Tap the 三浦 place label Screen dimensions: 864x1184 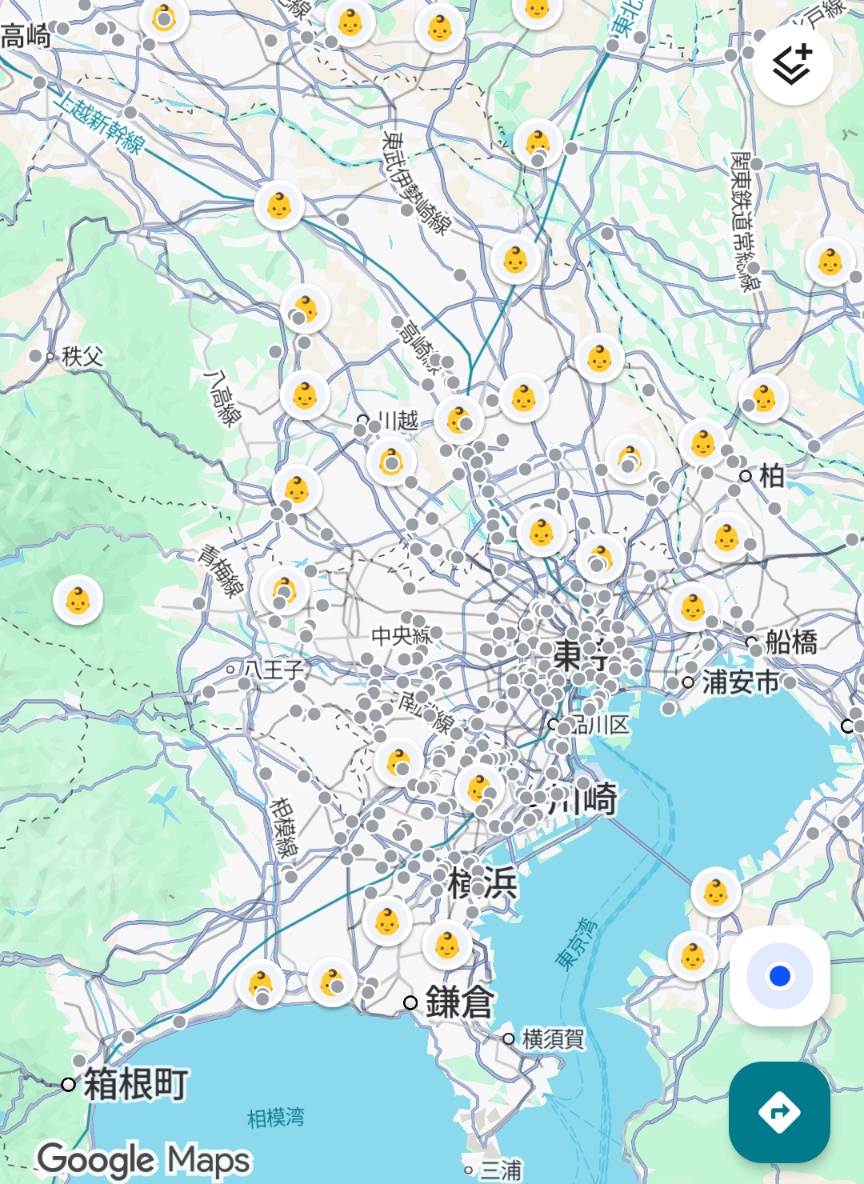[x=501, y=1170]
